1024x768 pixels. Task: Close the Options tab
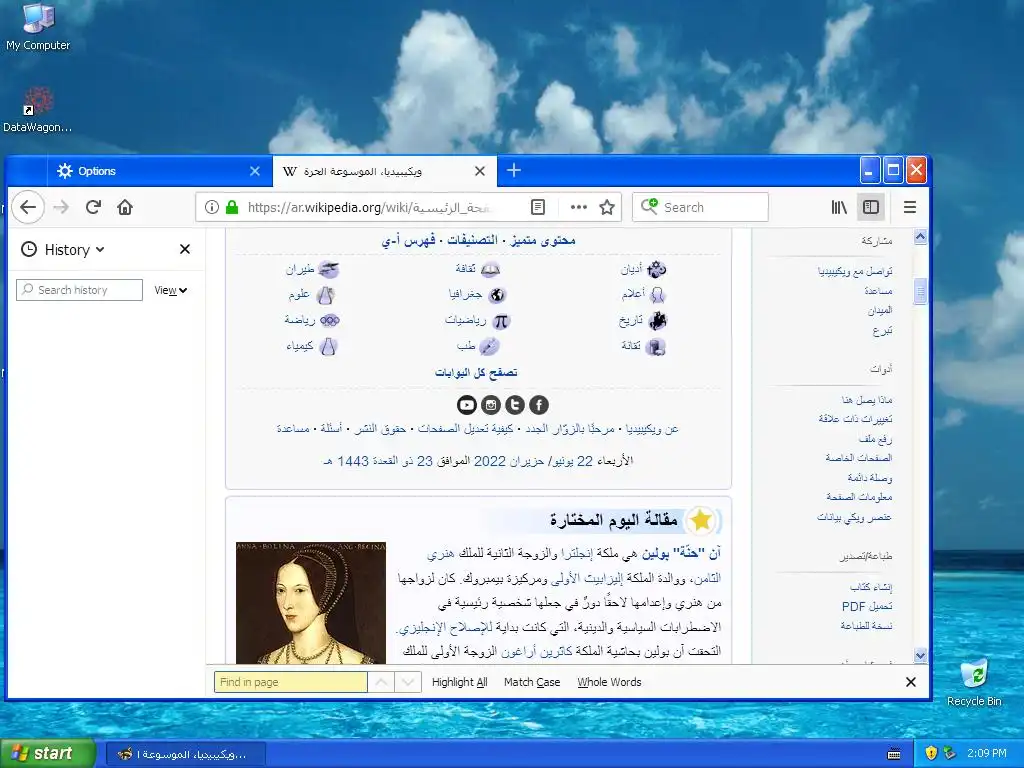255,171
